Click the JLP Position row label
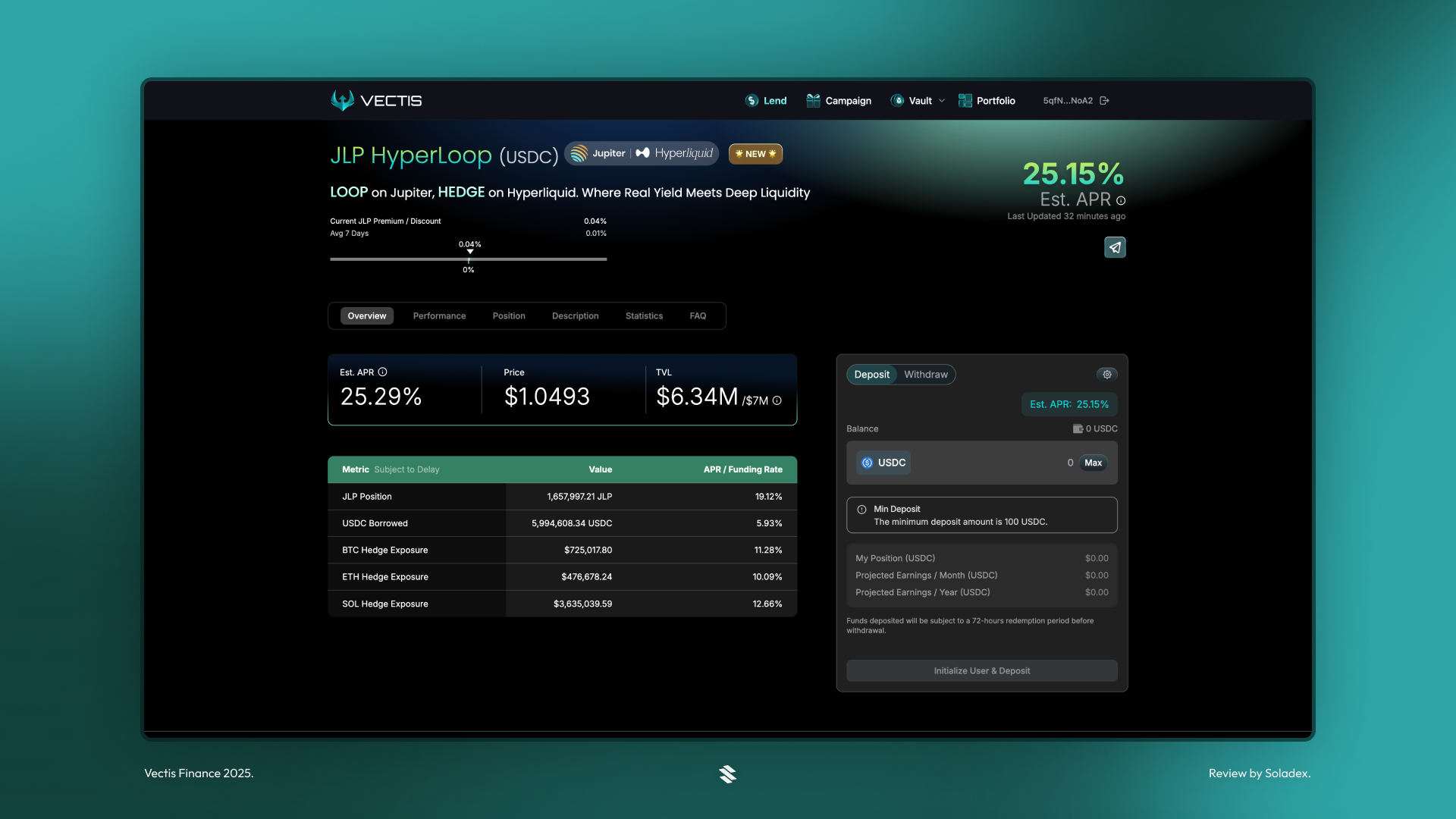The image size is (1456, 819). tap(367, 497)
